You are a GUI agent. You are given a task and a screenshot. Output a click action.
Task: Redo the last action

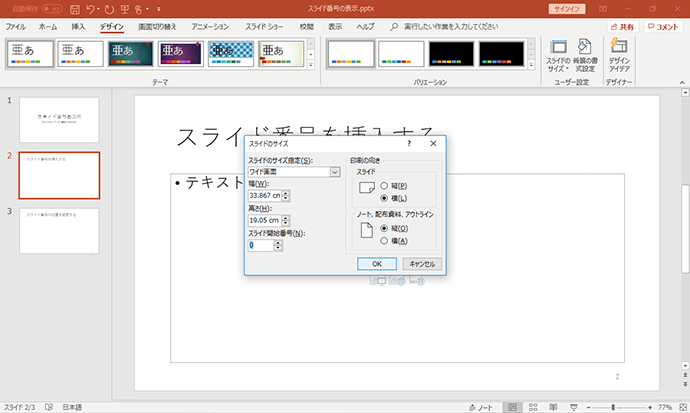click(x=109, y=9)
